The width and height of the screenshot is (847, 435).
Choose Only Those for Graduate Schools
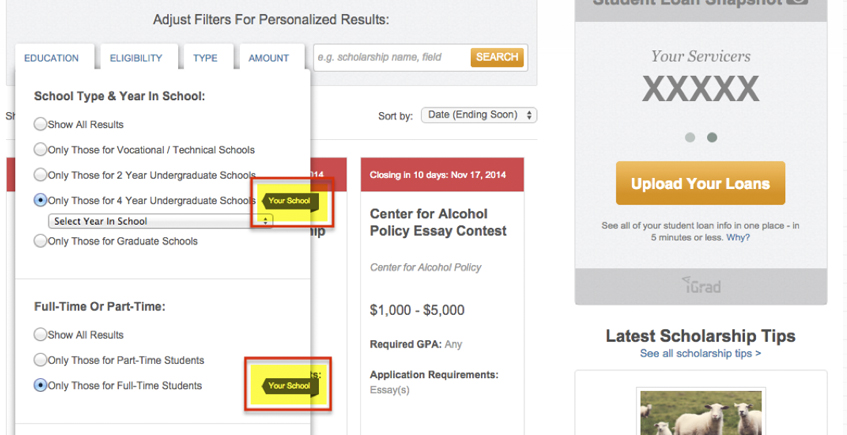(x=41, y=241)
